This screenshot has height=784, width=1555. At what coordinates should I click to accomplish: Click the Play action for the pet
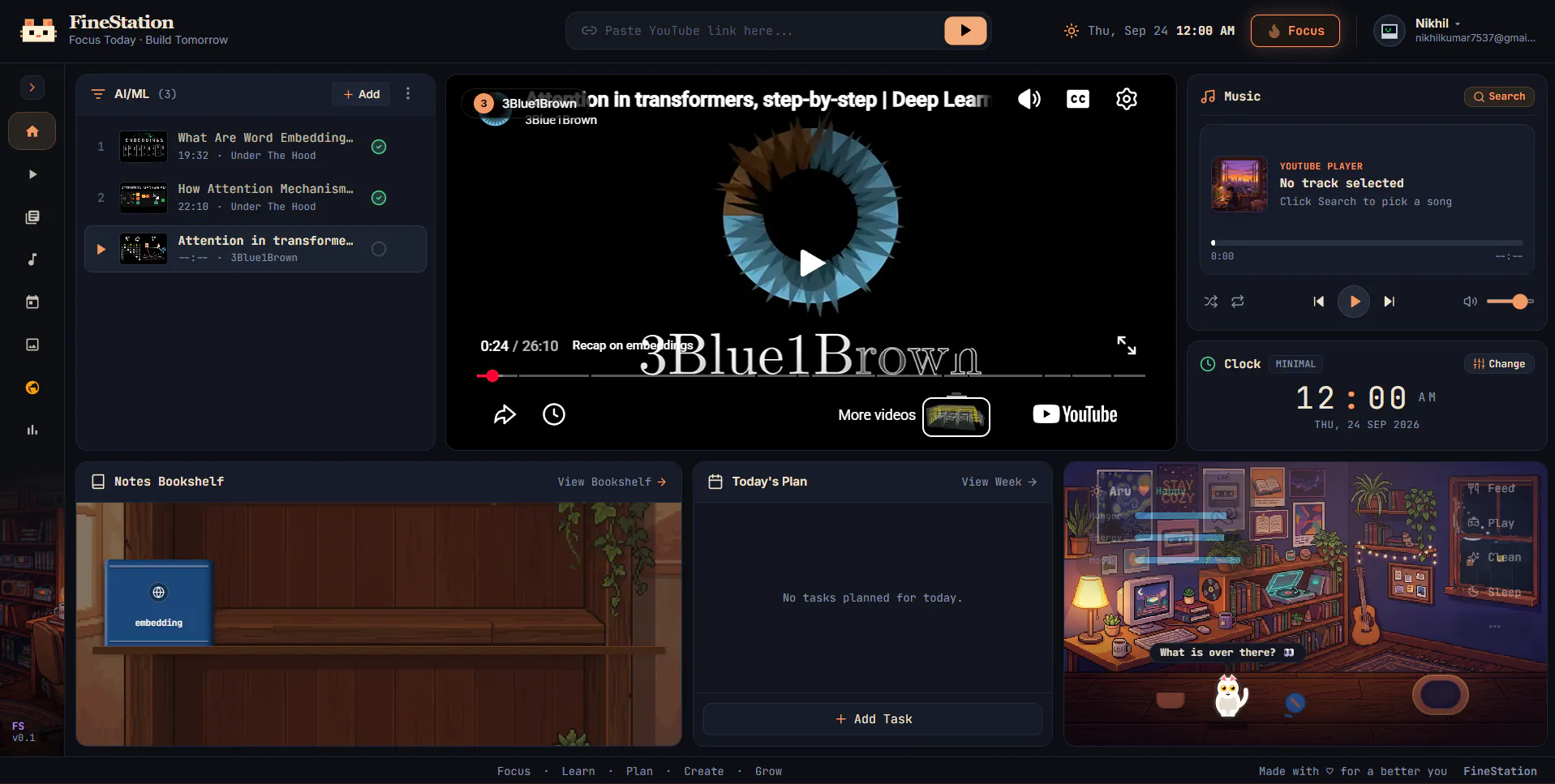pyautogui.click(x=1492, y=523)
